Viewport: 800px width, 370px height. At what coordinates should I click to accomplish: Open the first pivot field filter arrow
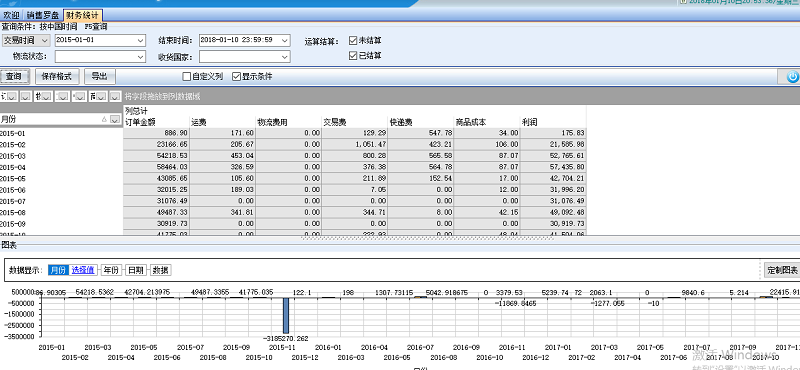click(12, 96)
